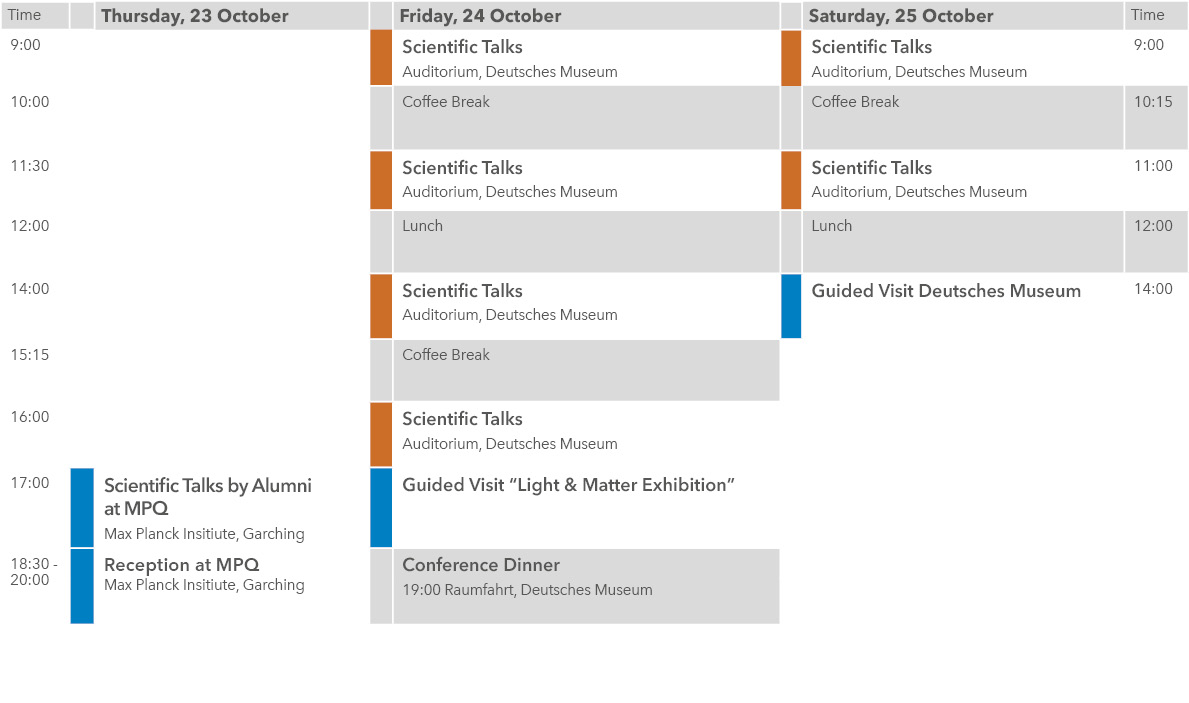Select the Friday, 24 October header
Viewport: 1189px width, 703px height.
pos(480,16)
